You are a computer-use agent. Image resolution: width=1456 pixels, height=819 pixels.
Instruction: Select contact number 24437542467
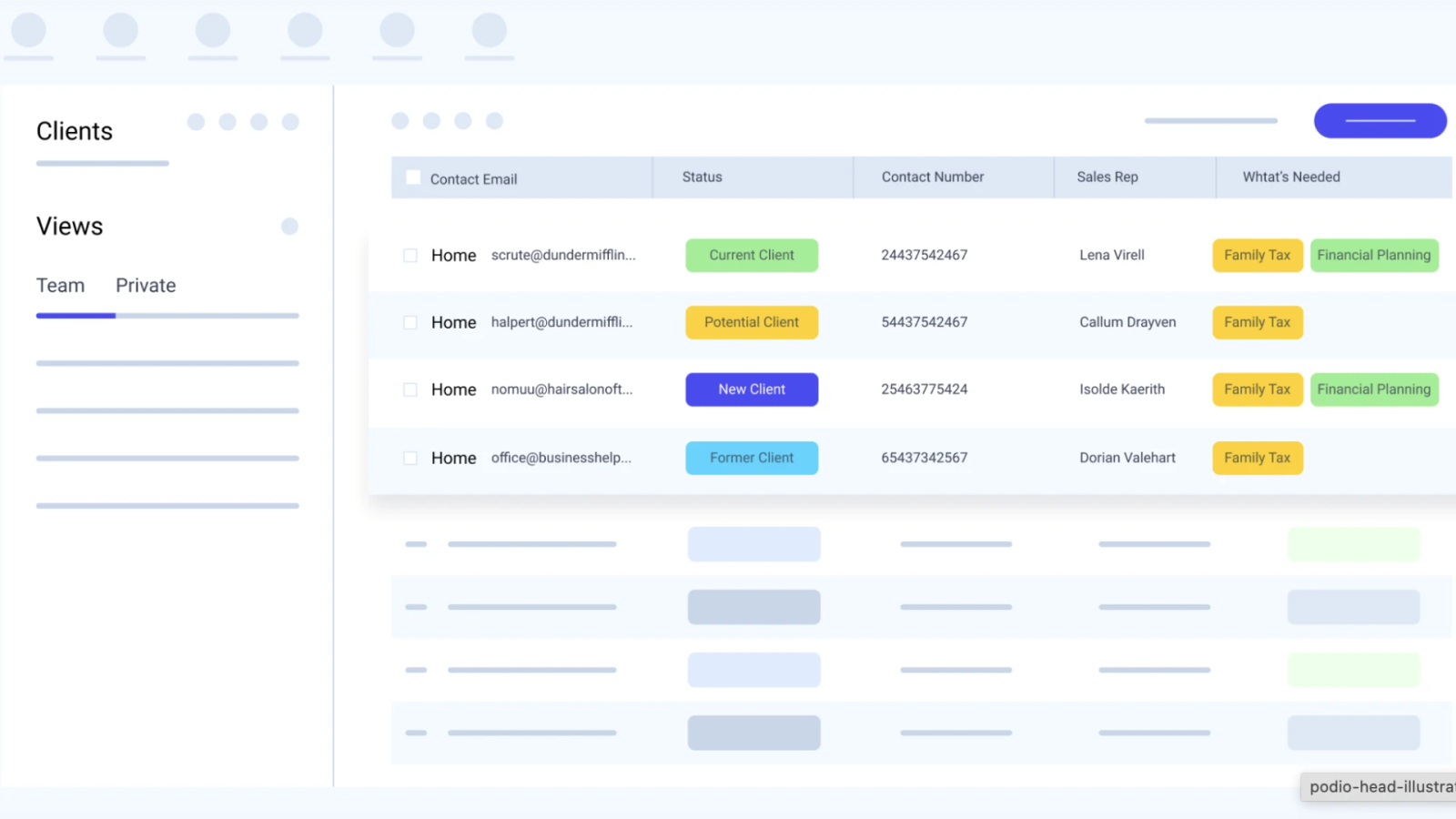pos(925,255)
